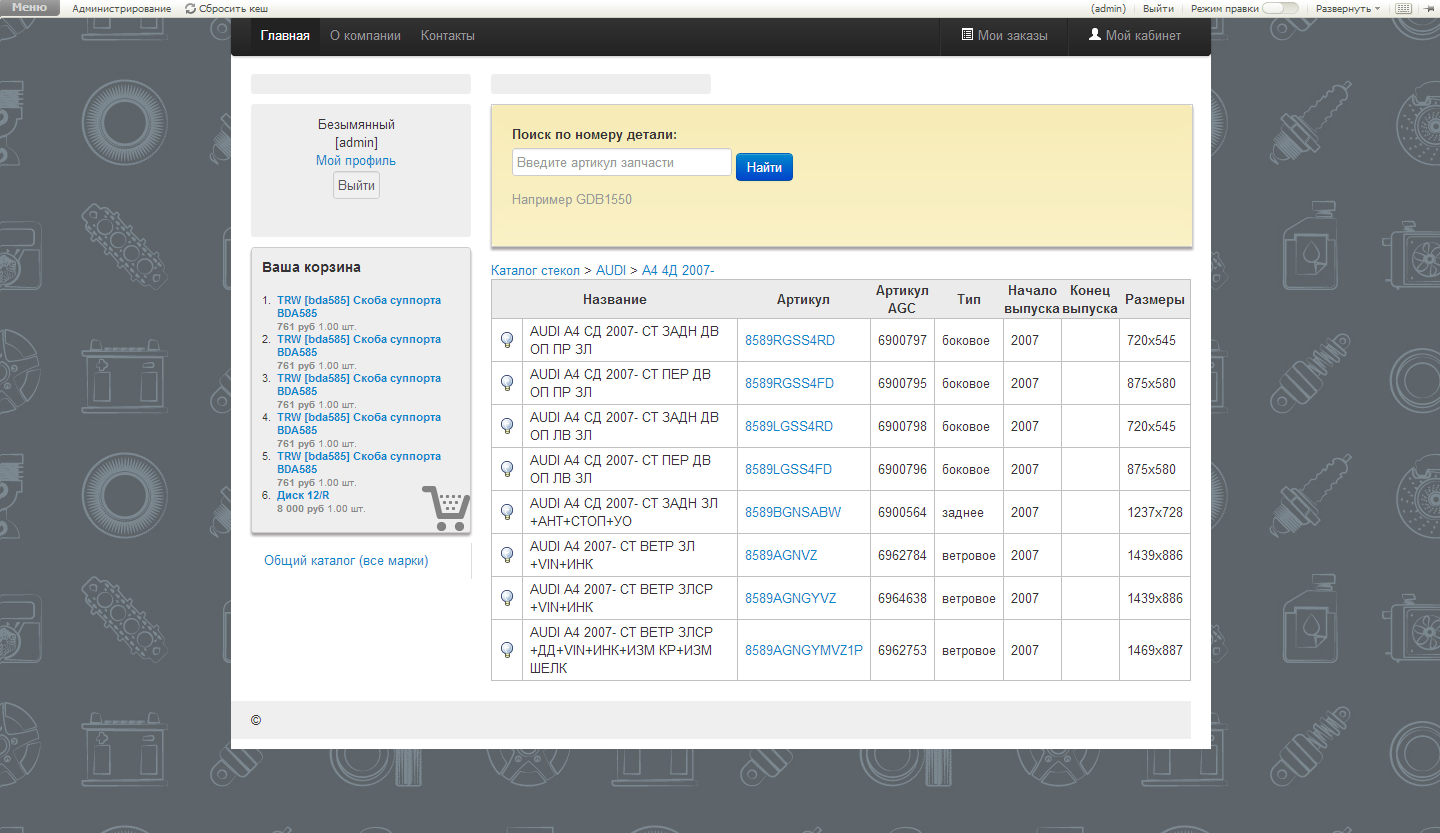Viewport: 1440px width, 833px height.
Task: Click the Выйти button in profile panel
Action: (356, 185)
